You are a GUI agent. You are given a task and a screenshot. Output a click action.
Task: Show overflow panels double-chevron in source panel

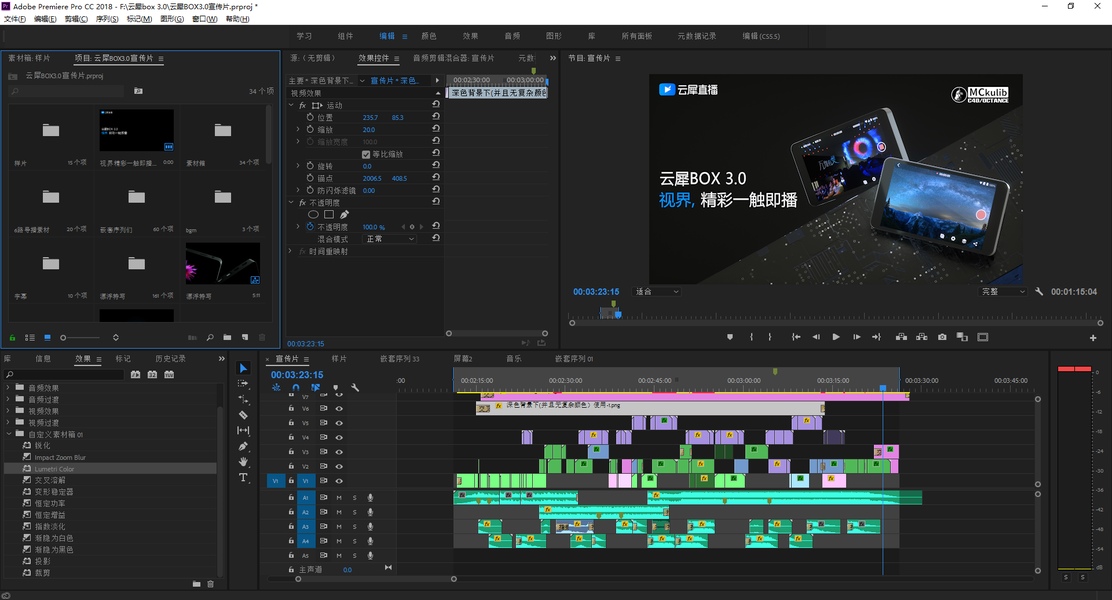(552, 58)
